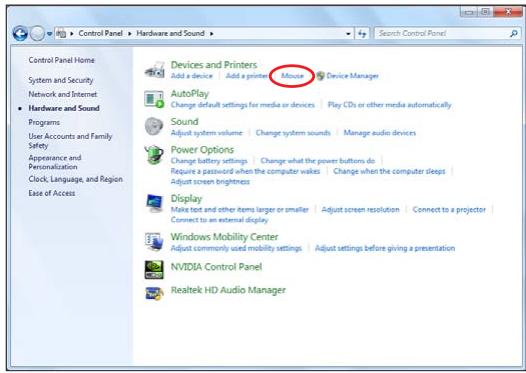
Task: Expand arrow after Control Panel breadcrumb
Action: pyautogui.click(x=129, y=34)
